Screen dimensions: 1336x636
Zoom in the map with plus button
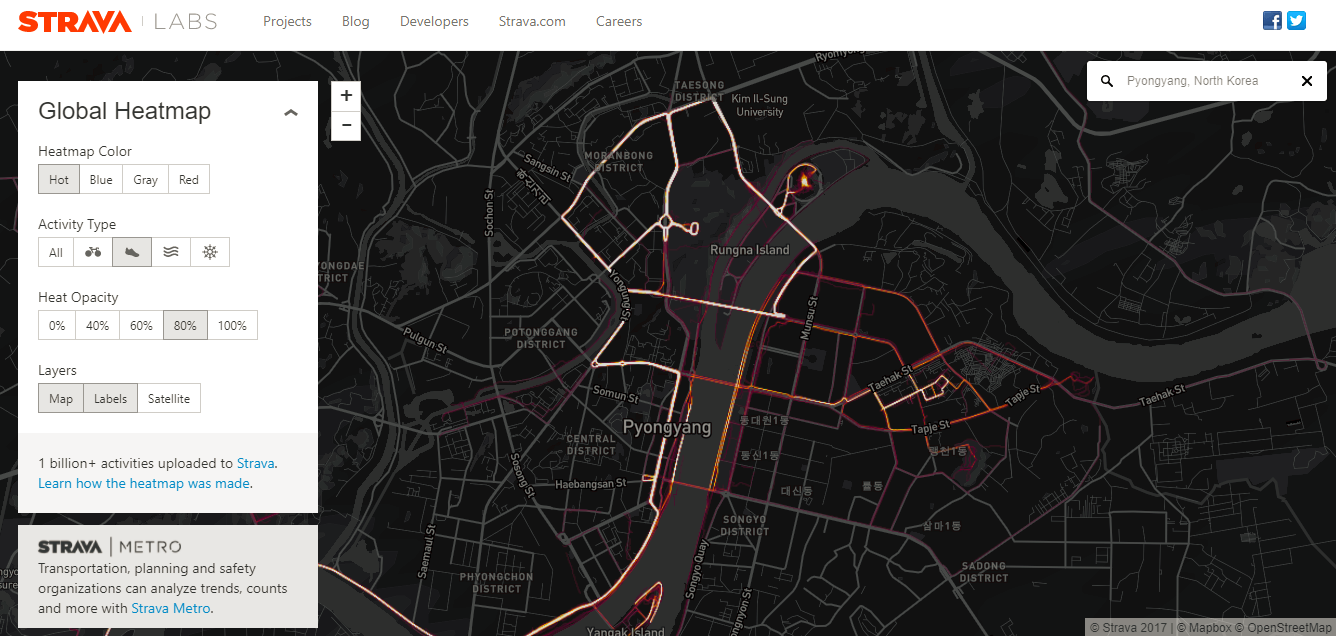(346, 96)
